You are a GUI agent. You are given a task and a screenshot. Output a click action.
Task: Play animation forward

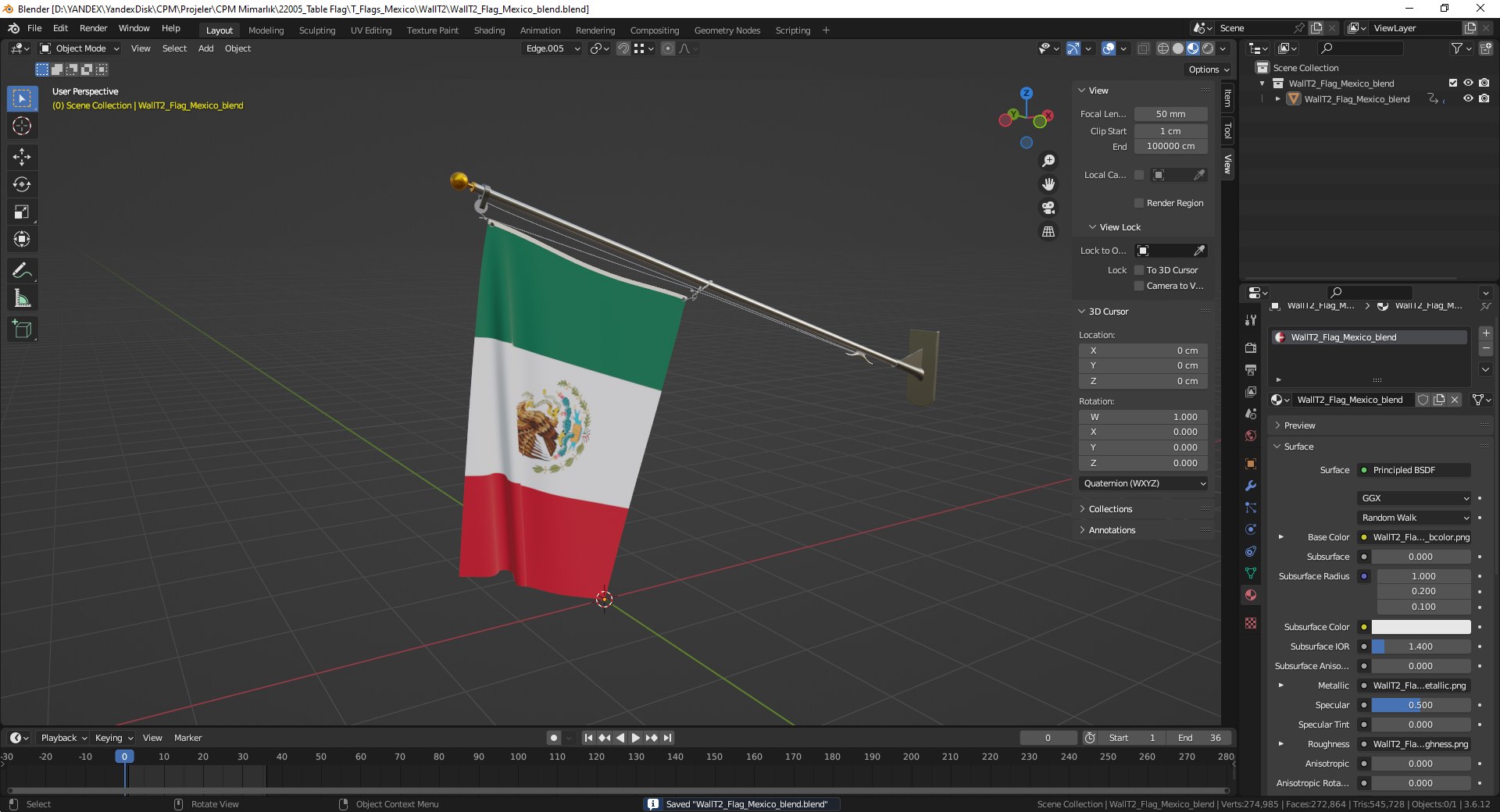(x=636, y=738)
